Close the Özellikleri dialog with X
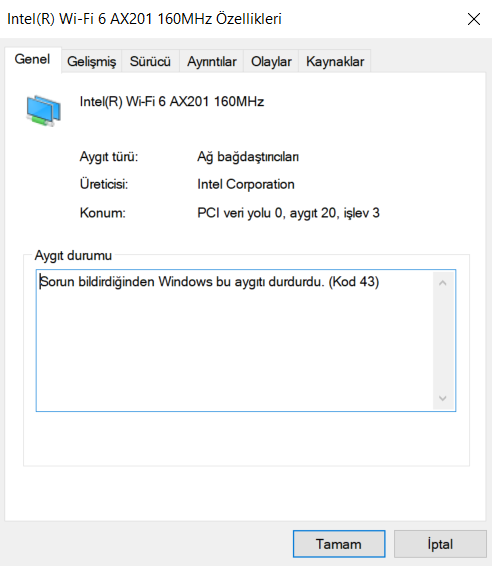The height and width of the screenshot is (566, 492). click(x=474, y=19)
